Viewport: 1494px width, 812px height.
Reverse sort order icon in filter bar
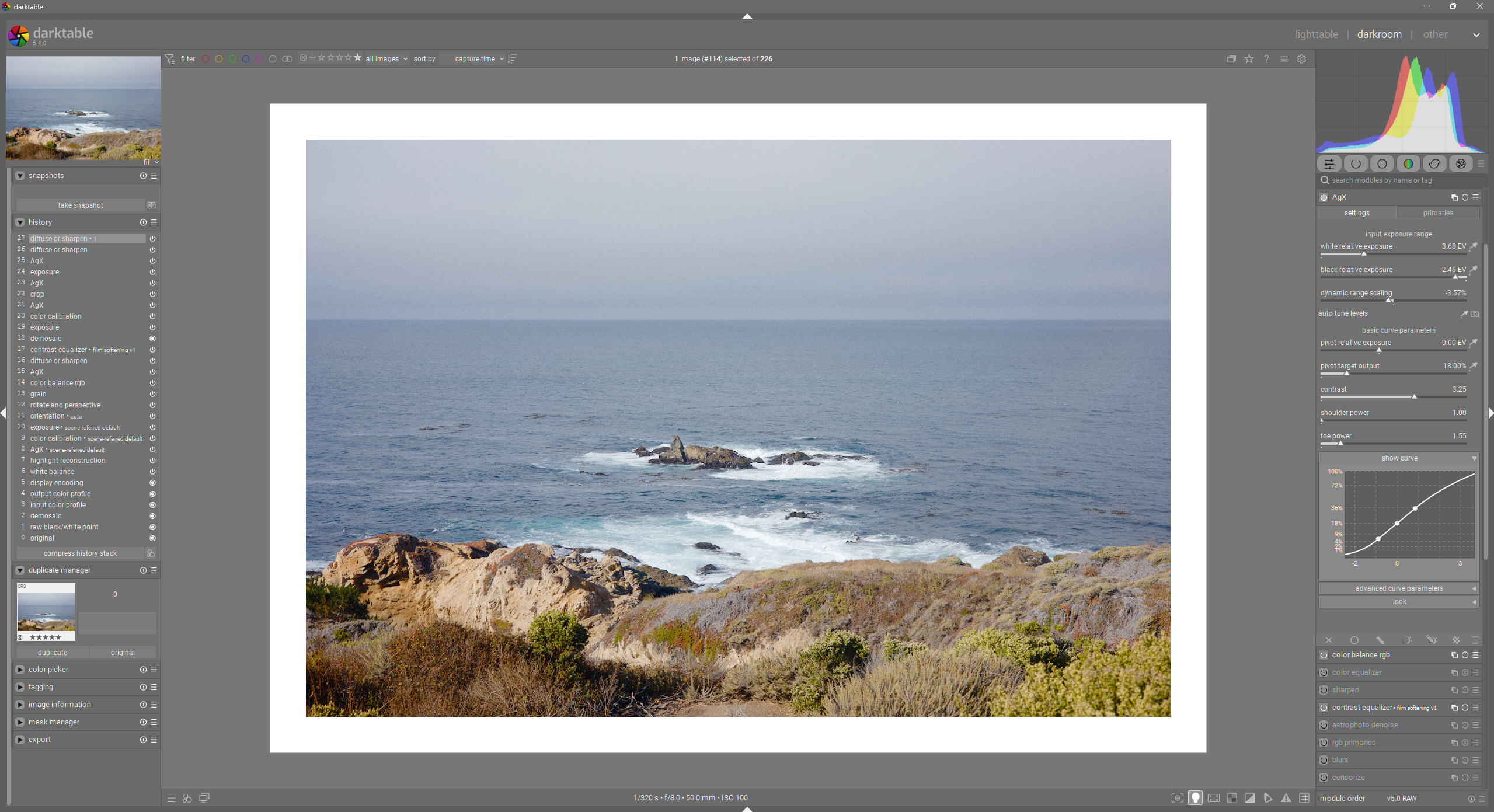tap(512, 59)
